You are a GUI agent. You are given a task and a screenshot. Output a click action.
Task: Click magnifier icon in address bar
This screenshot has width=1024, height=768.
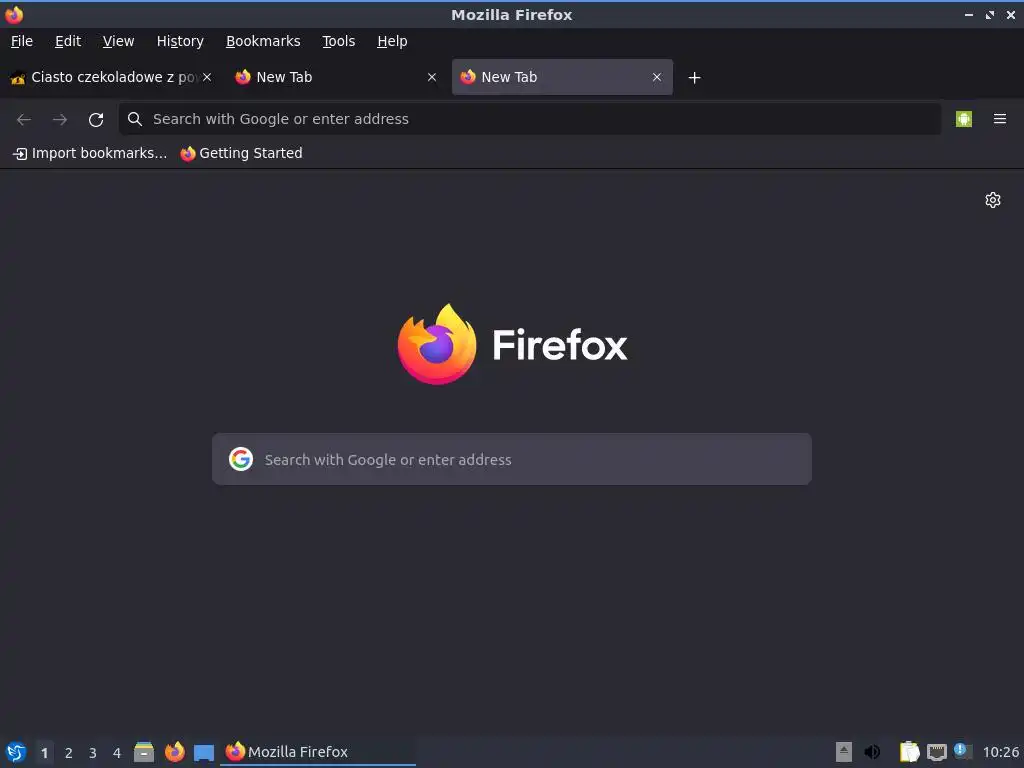(x=135, y=119)
